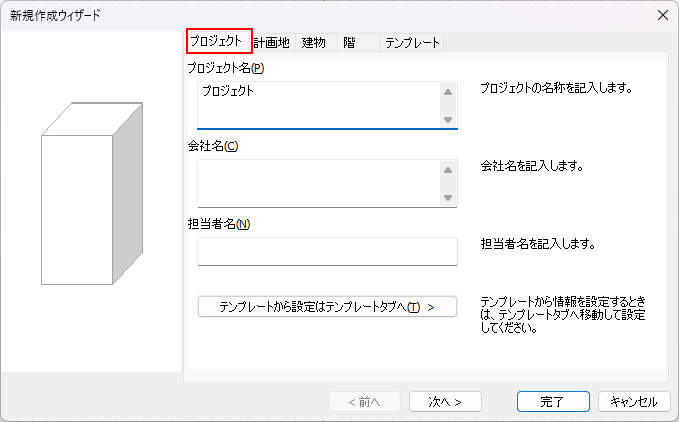Click テンプレートから設定はテンプレートタブへ button
This screenshot has width=679, height=422.
[x=327, y=307]
